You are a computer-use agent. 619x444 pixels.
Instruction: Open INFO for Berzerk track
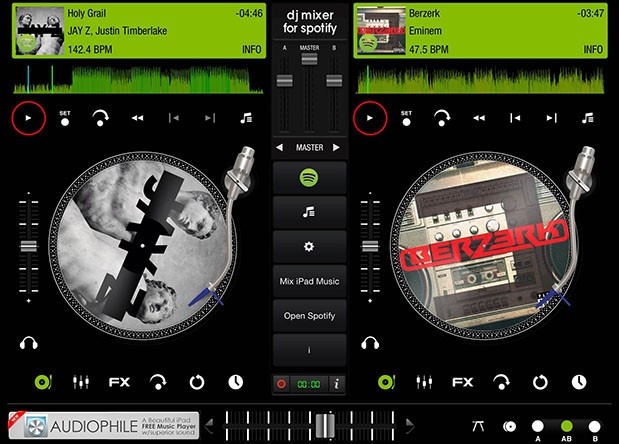593,49
